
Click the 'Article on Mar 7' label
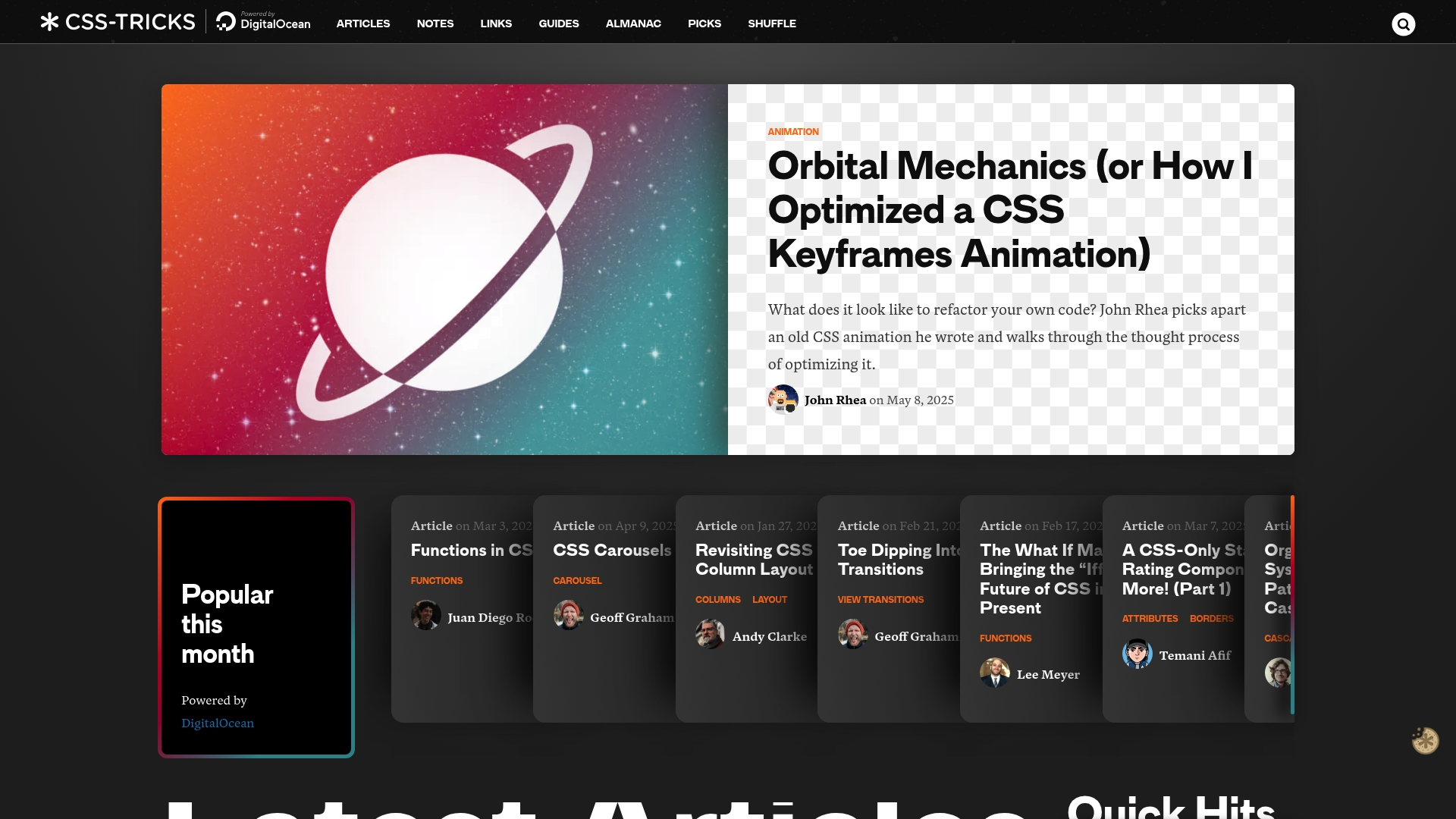pyautogui.click(x=1183, y=526)
